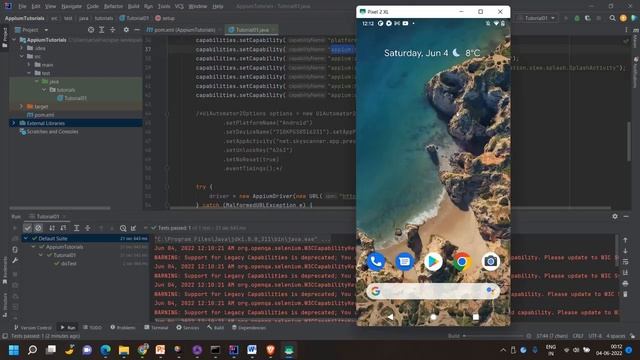Viewport: 640px width, 360px height.
Task: Collapse the src folder
Action: 21,56
